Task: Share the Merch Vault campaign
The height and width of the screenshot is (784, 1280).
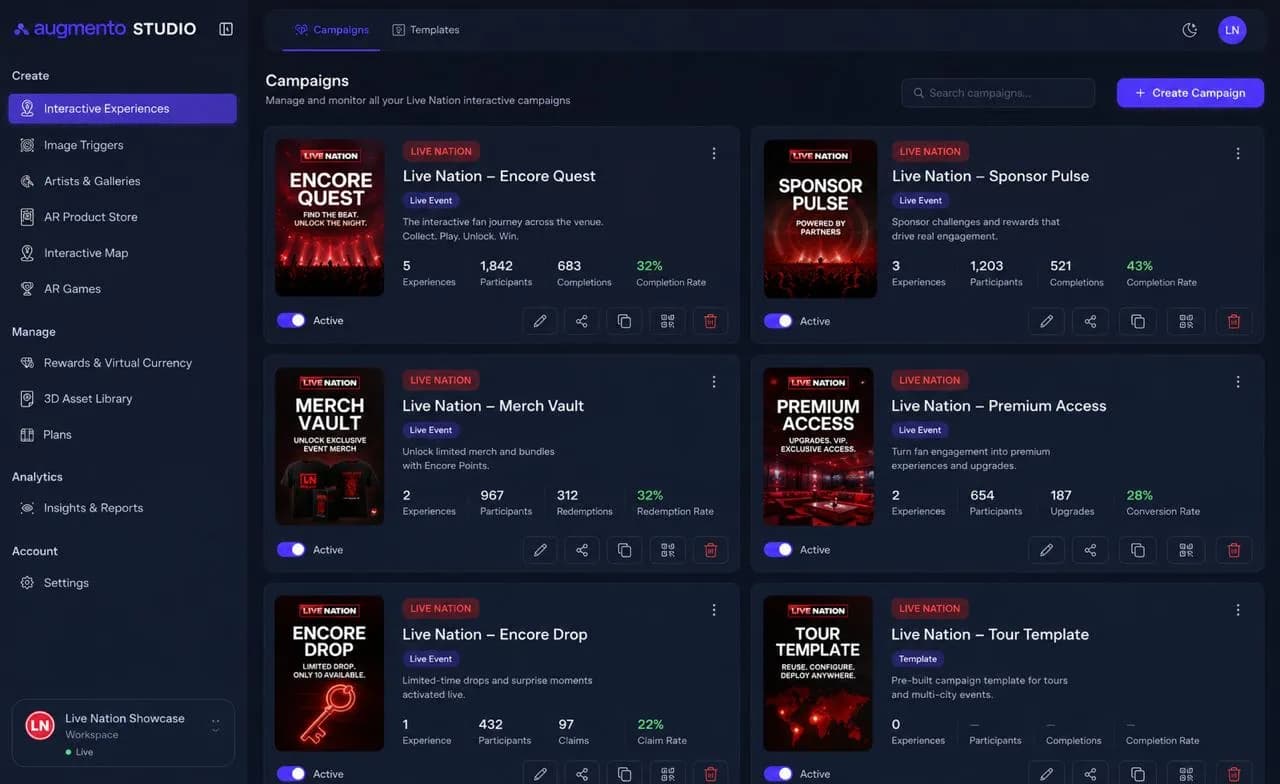Action: pyautogui.click(x=582, y=550)
